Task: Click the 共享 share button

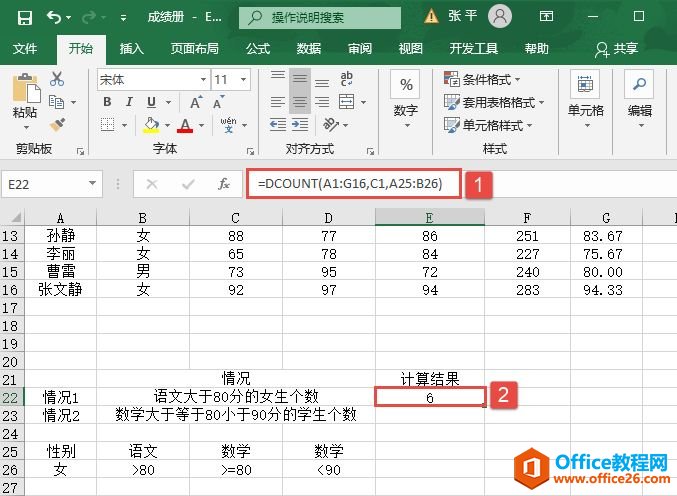Action: point(616,49)
